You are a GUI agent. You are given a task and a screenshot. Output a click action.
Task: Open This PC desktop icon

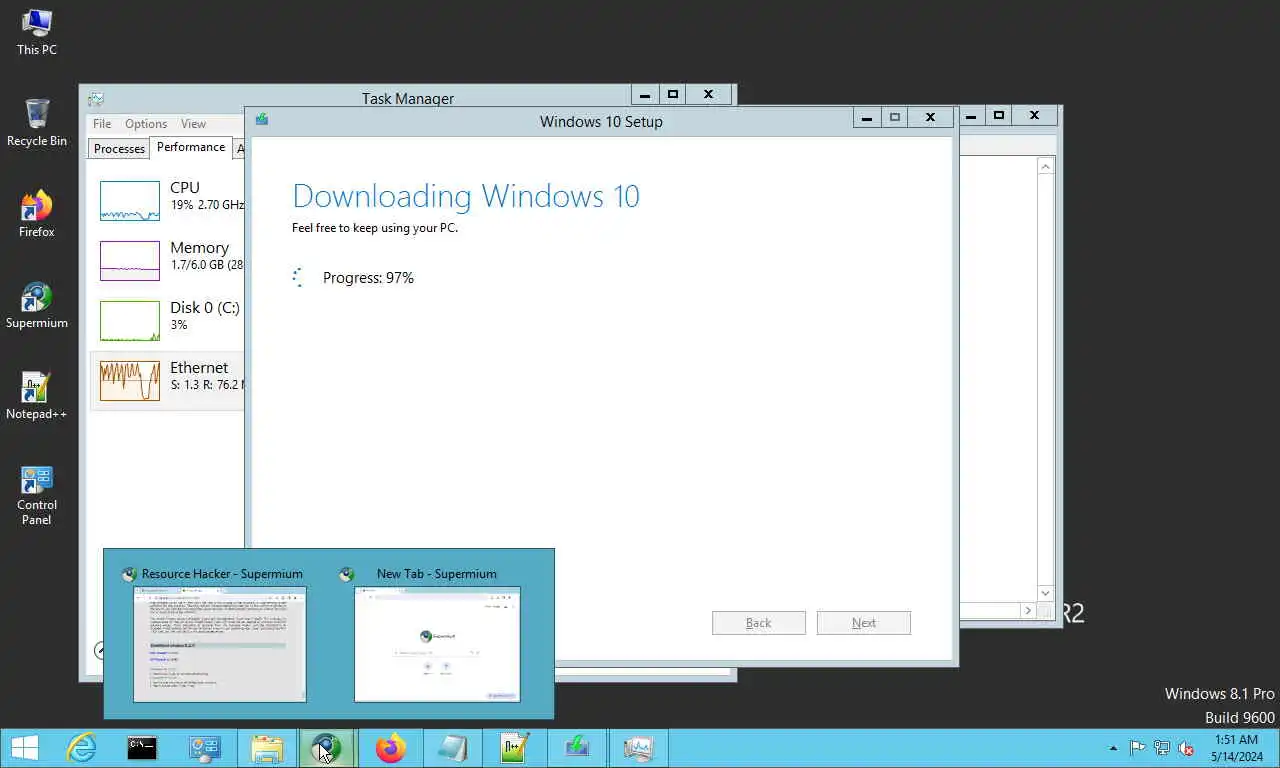[x=37, y=32]
